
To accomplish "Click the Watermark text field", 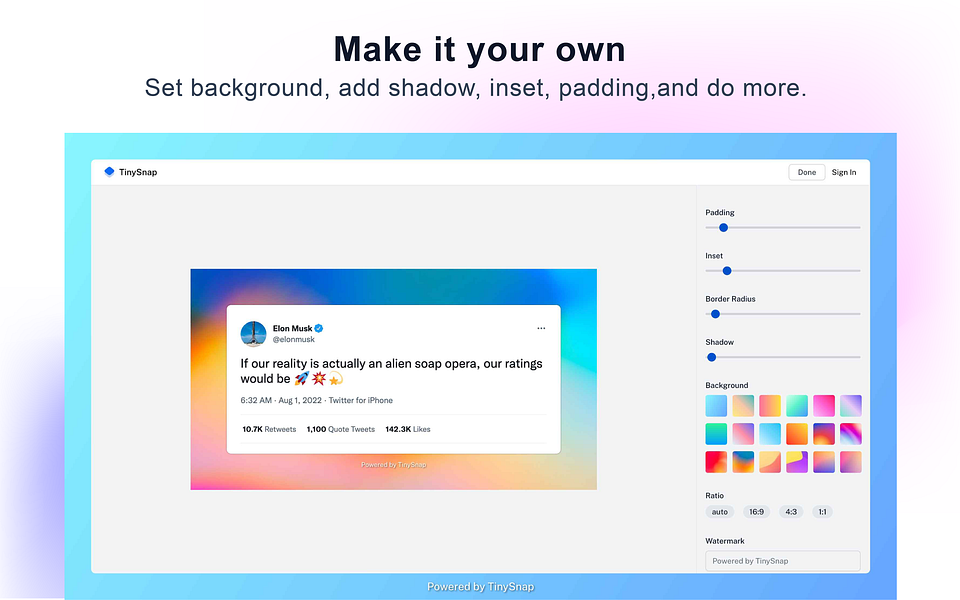I will [x=782, y=561].
